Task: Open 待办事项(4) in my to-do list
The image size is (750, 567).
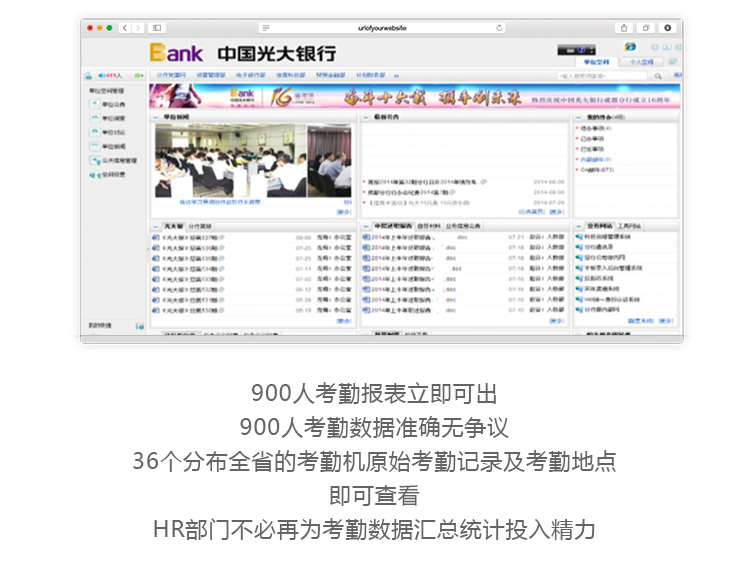Action: 596,128
